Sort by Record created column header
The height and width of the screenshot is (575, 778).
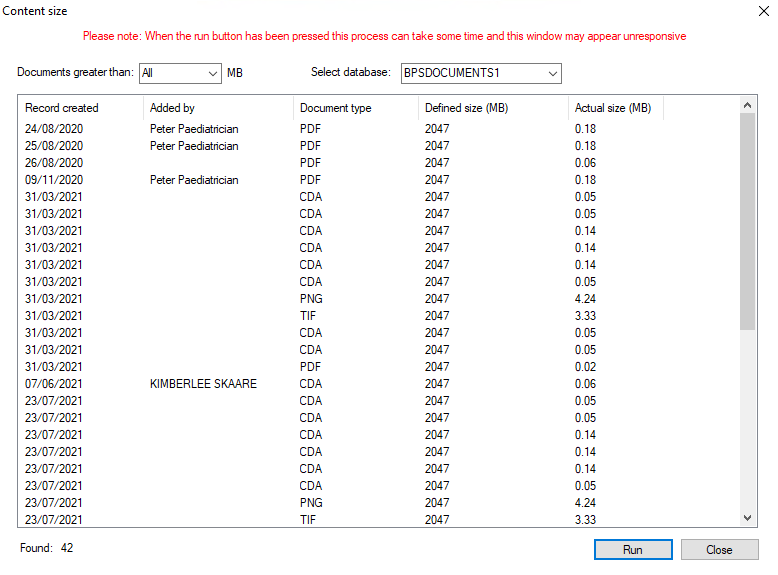[x=81, y=108]
